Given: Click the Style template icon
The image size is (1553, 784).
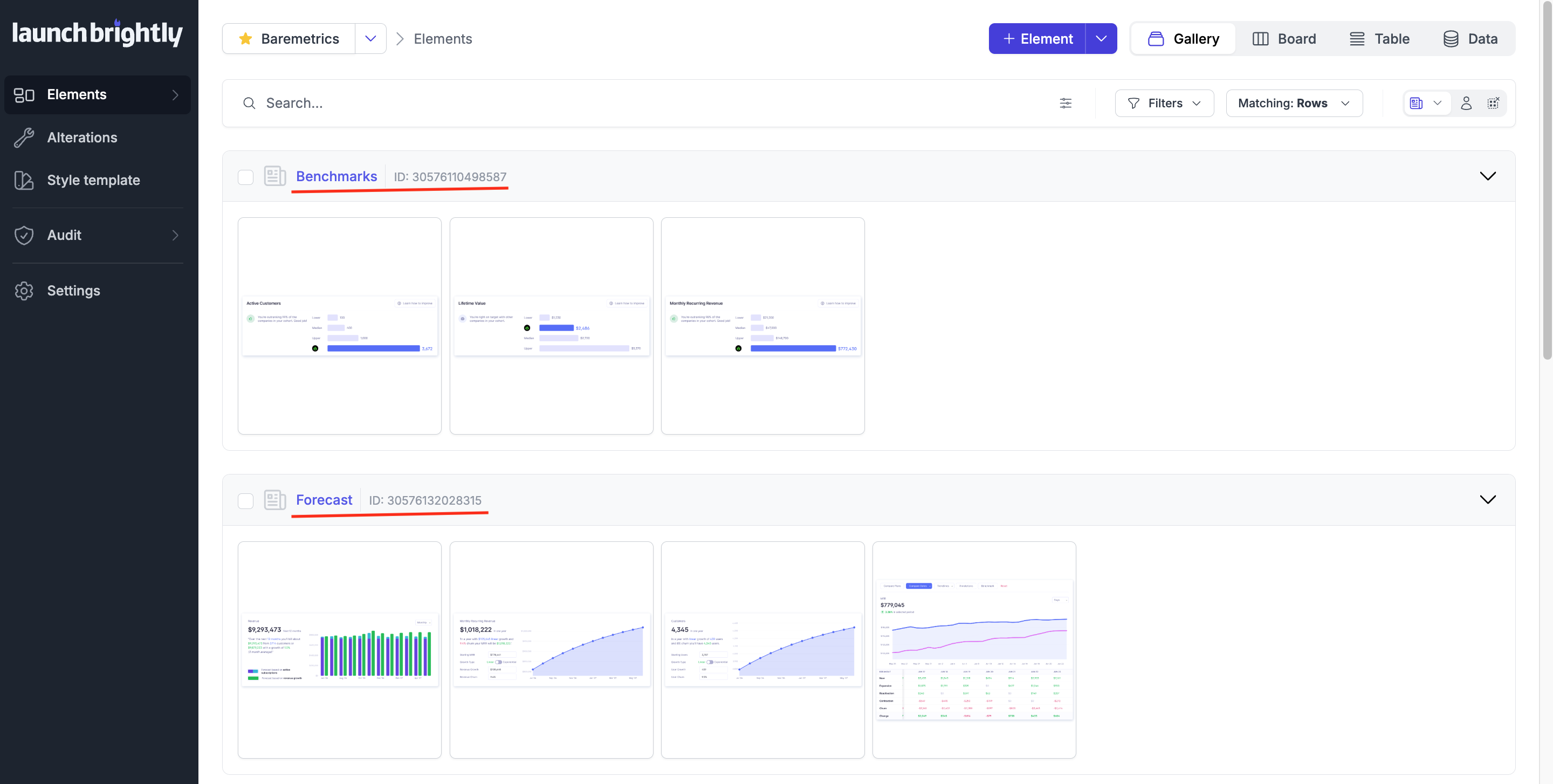Looking at the screenshot, I should point(24,180).
